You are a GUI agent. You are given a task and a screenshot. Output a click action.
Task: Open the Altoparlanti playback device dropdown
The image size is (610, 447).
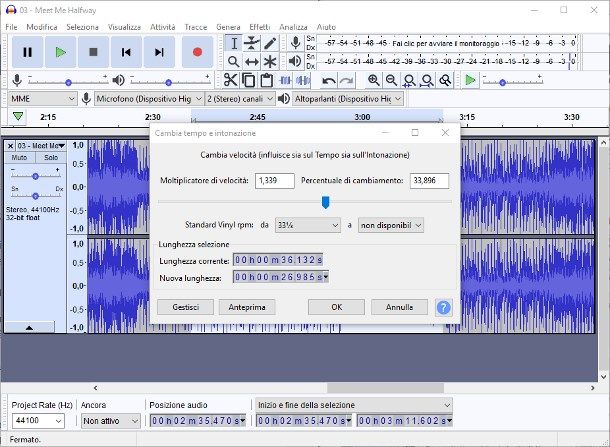(348, 99)
